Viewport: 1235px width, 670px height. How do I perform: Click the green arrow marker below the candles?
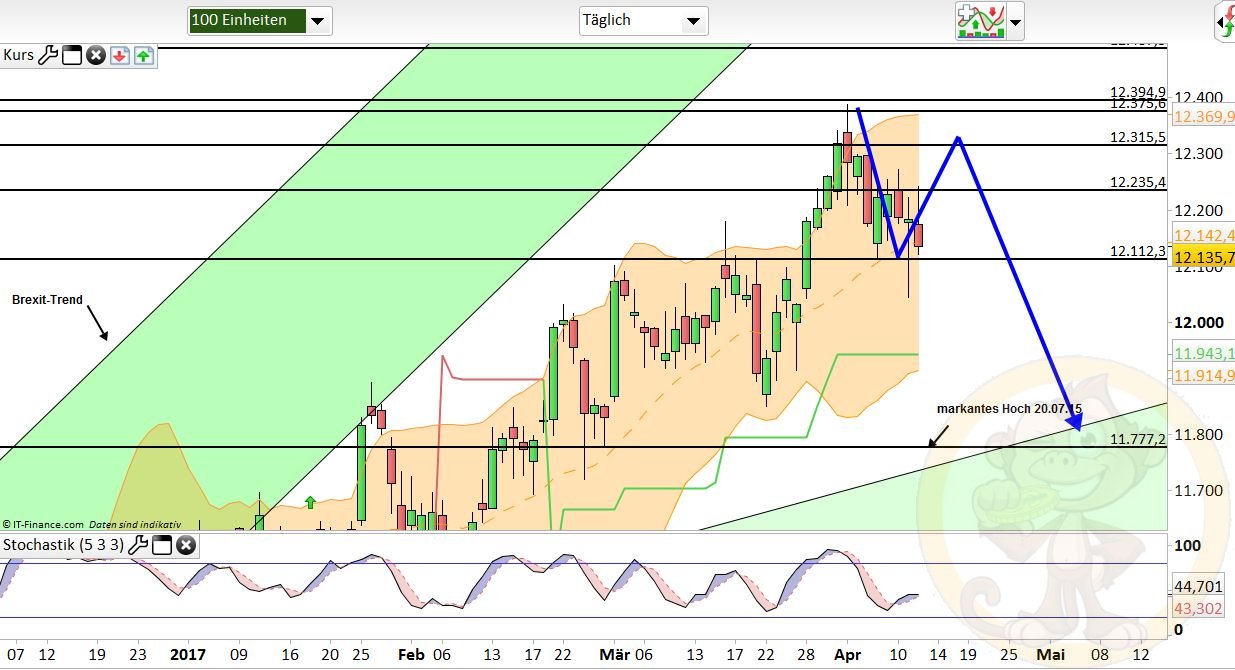[x=310, y=503]
